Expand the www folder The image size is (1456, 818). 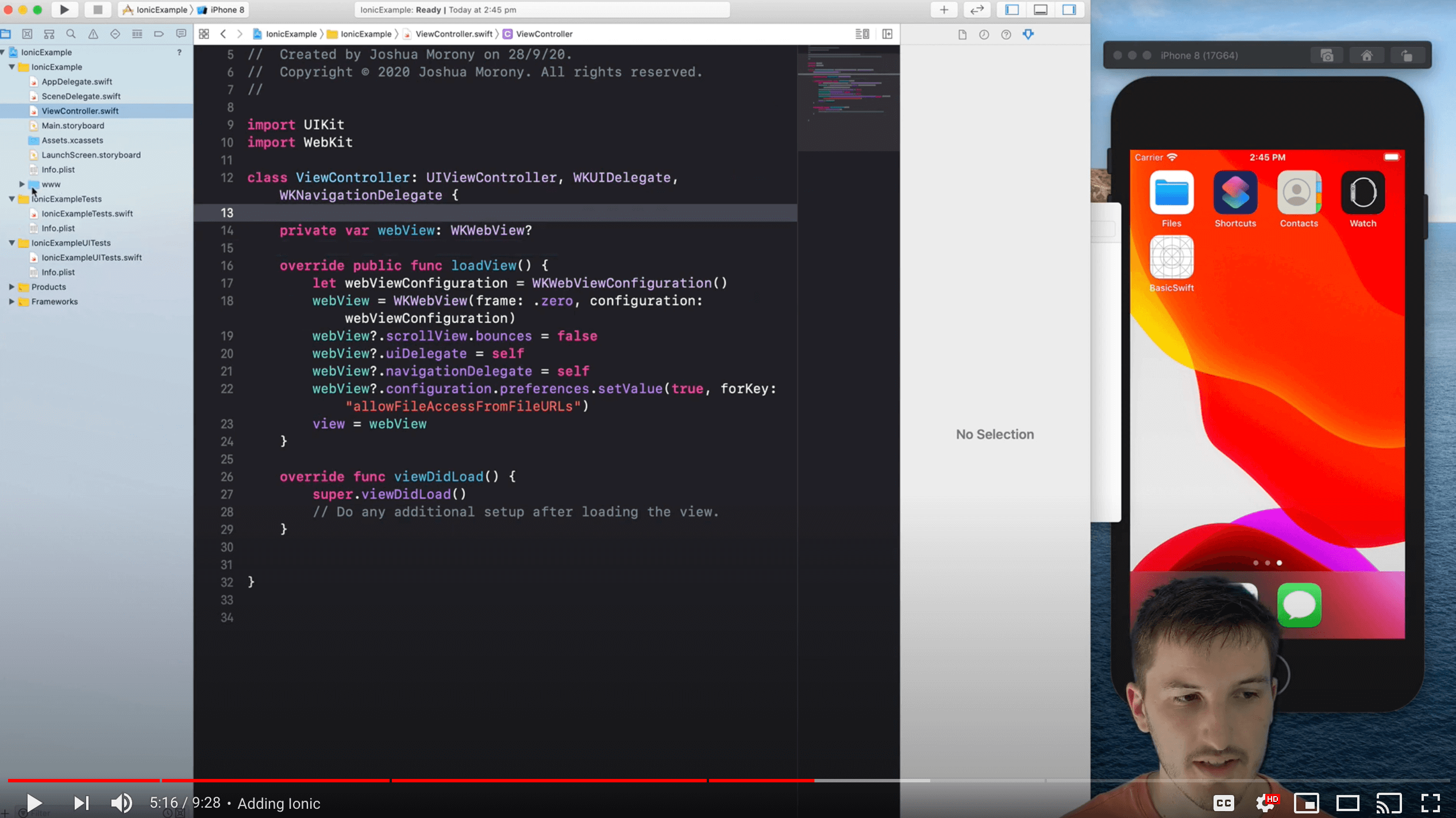(x=22, y=184)
